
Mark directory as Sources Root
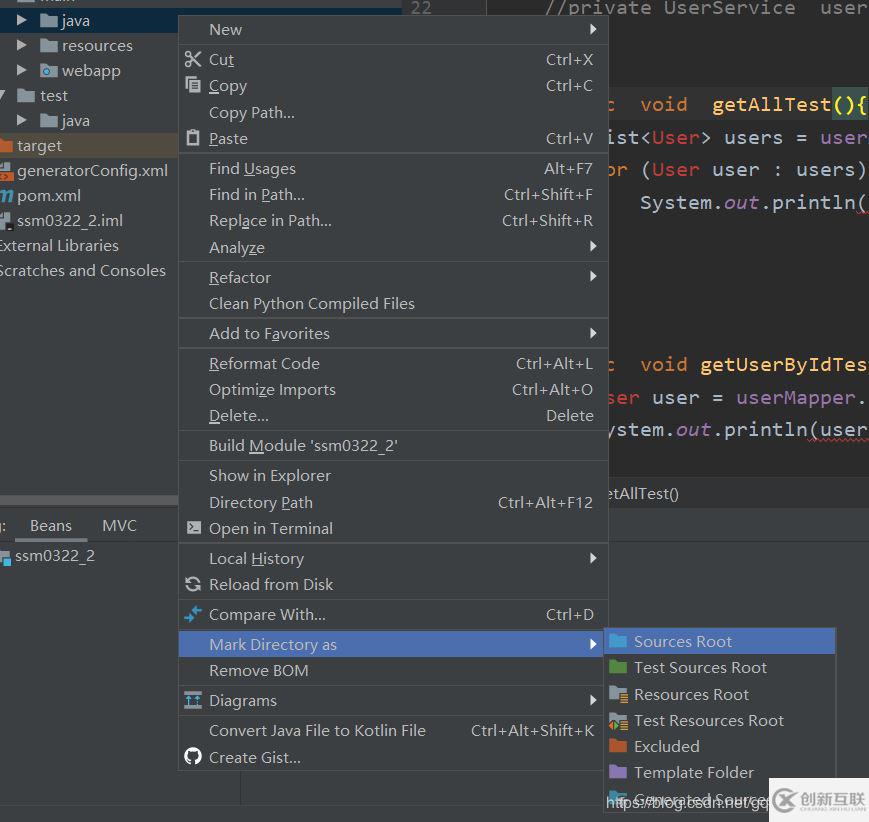(719, 641)
